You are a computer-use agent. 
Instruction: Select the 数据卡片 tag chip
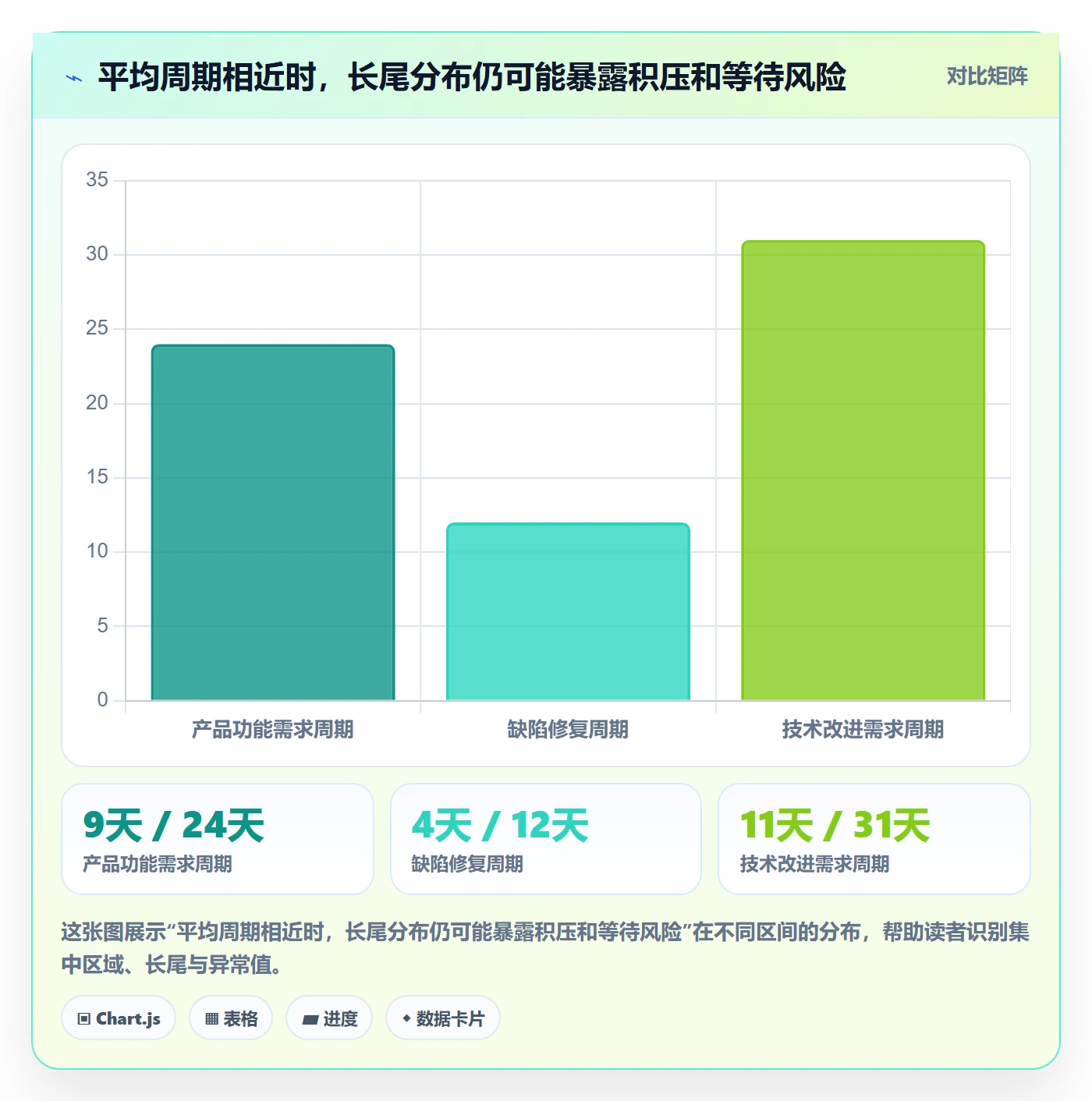tap(442, 1018)
